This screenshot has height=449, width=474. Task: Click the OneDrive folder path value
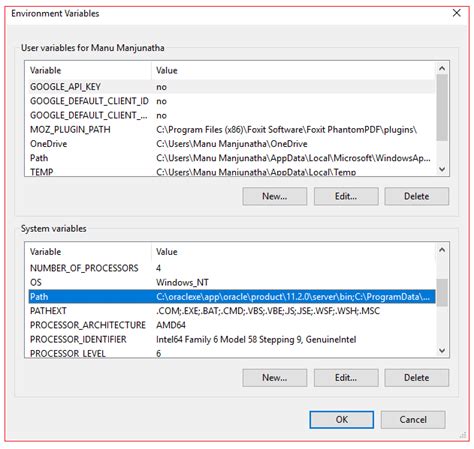232,144
